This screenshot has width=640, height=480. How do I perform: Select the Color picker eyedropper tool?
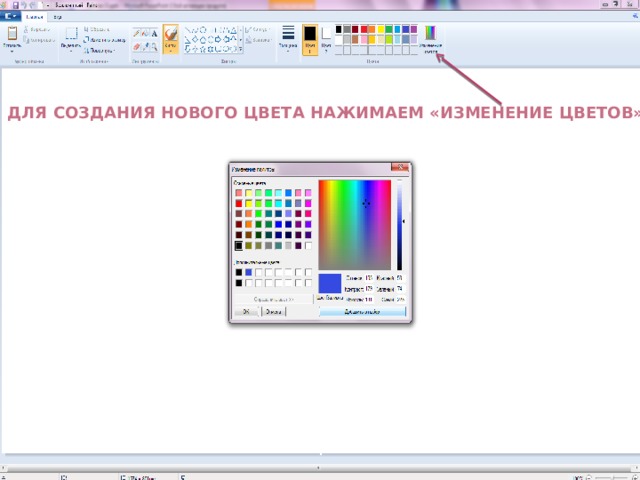[145, 47]
